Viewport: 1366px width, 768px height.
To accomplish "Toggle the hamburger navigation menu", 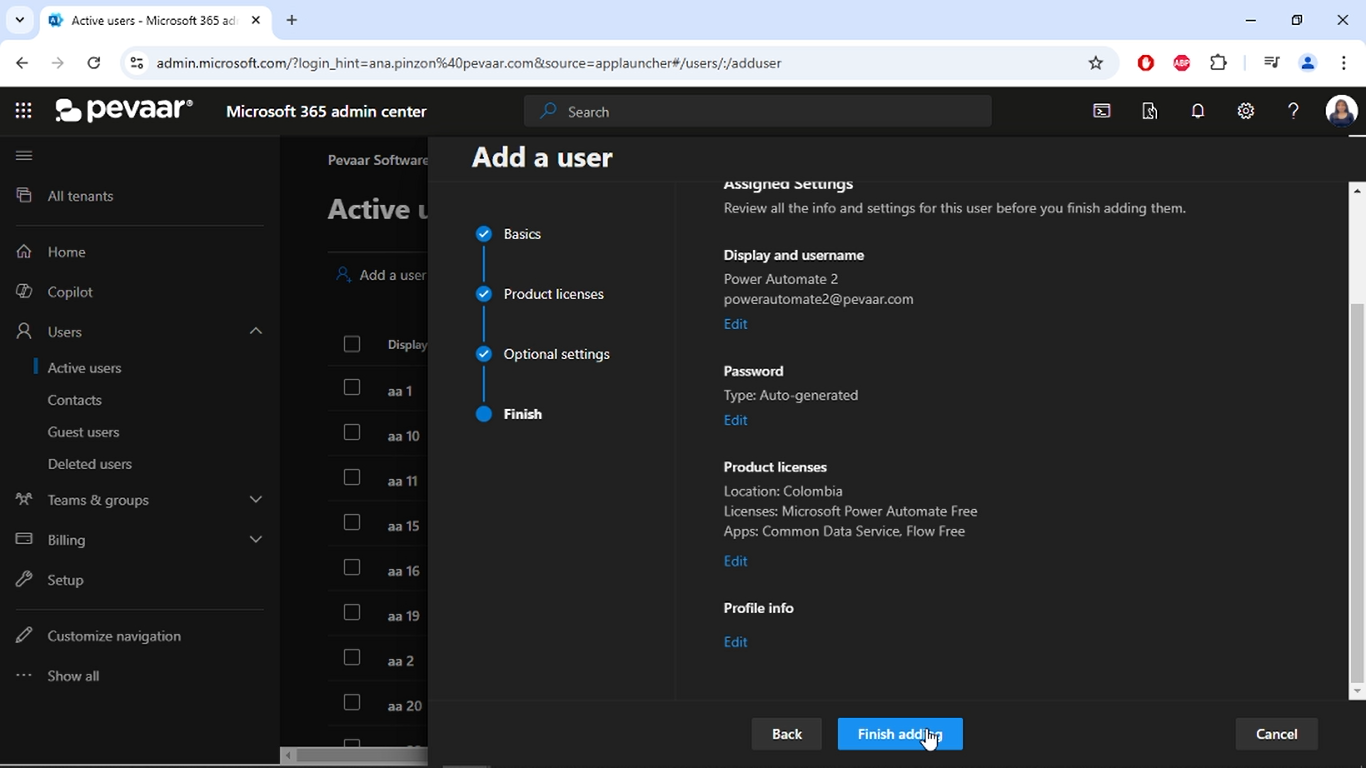I will [x=24, y=155].
